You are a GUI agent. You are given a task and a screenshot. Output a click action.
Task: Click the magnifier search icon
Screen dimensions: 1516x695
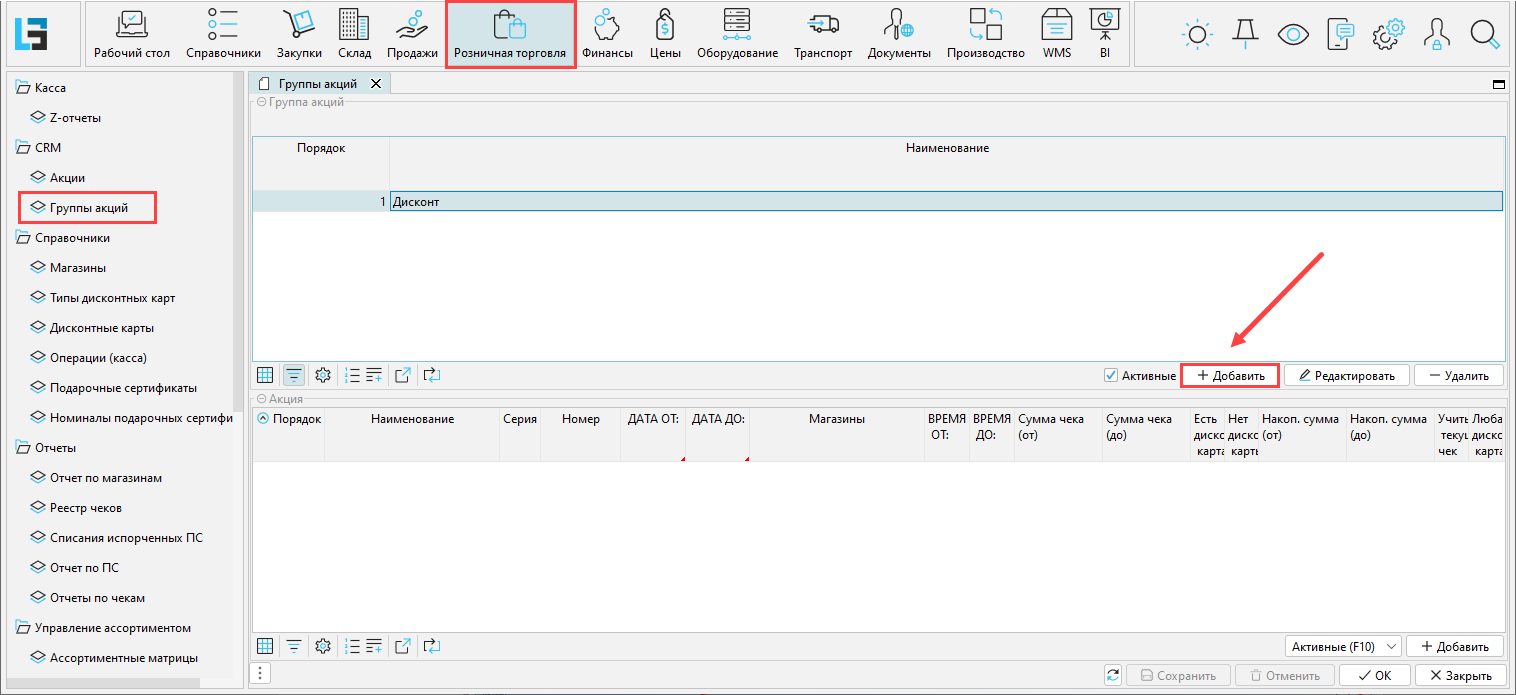pyautogui.click(x=1485, y=34)
